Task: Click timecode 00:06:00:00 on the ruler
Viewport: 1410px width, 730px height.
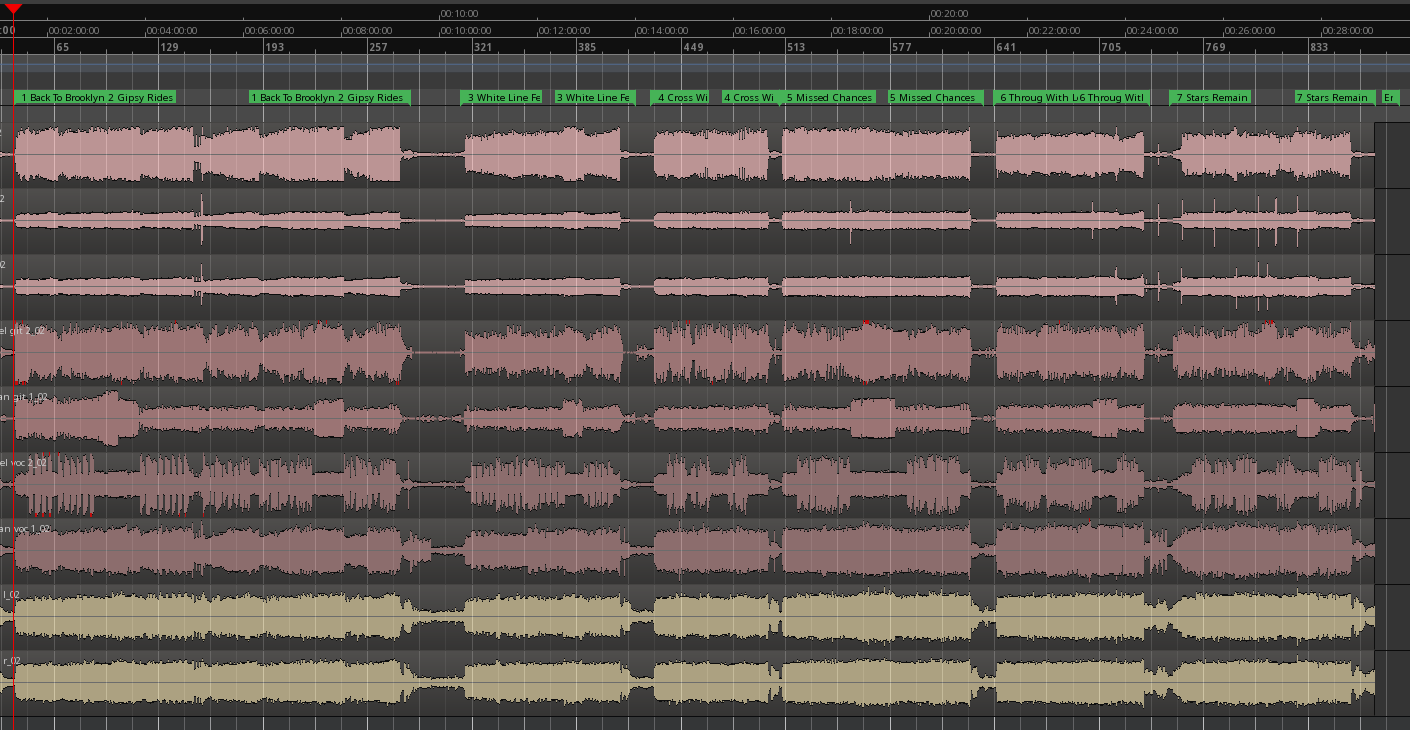Action: (270, 31)
